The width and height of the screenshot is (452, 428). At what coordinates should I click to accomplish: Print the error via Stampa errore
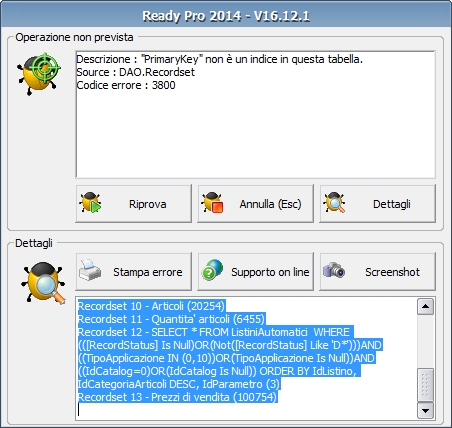134,272
